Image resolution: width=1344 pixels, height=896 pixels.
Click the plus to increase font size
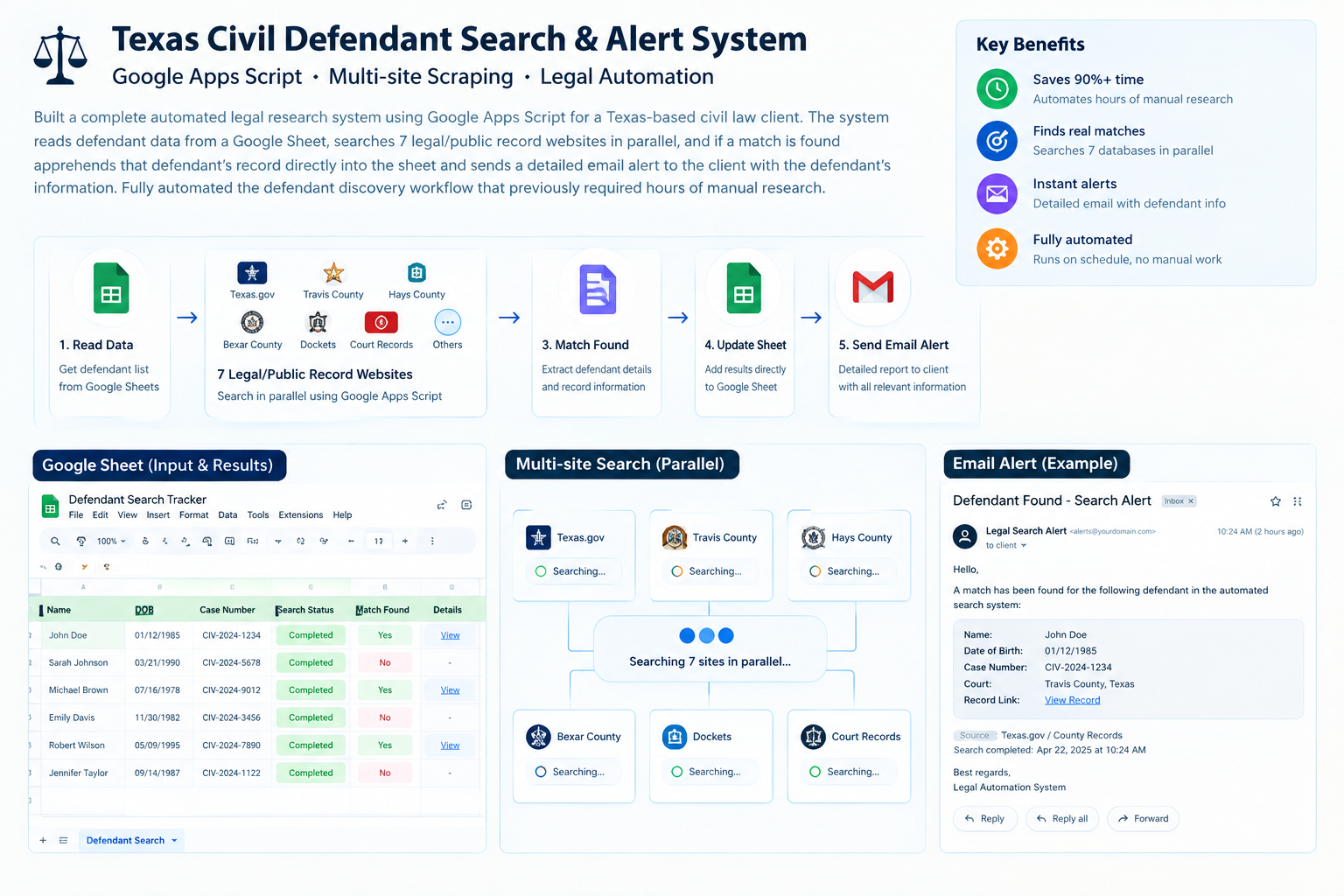[405, 542]
